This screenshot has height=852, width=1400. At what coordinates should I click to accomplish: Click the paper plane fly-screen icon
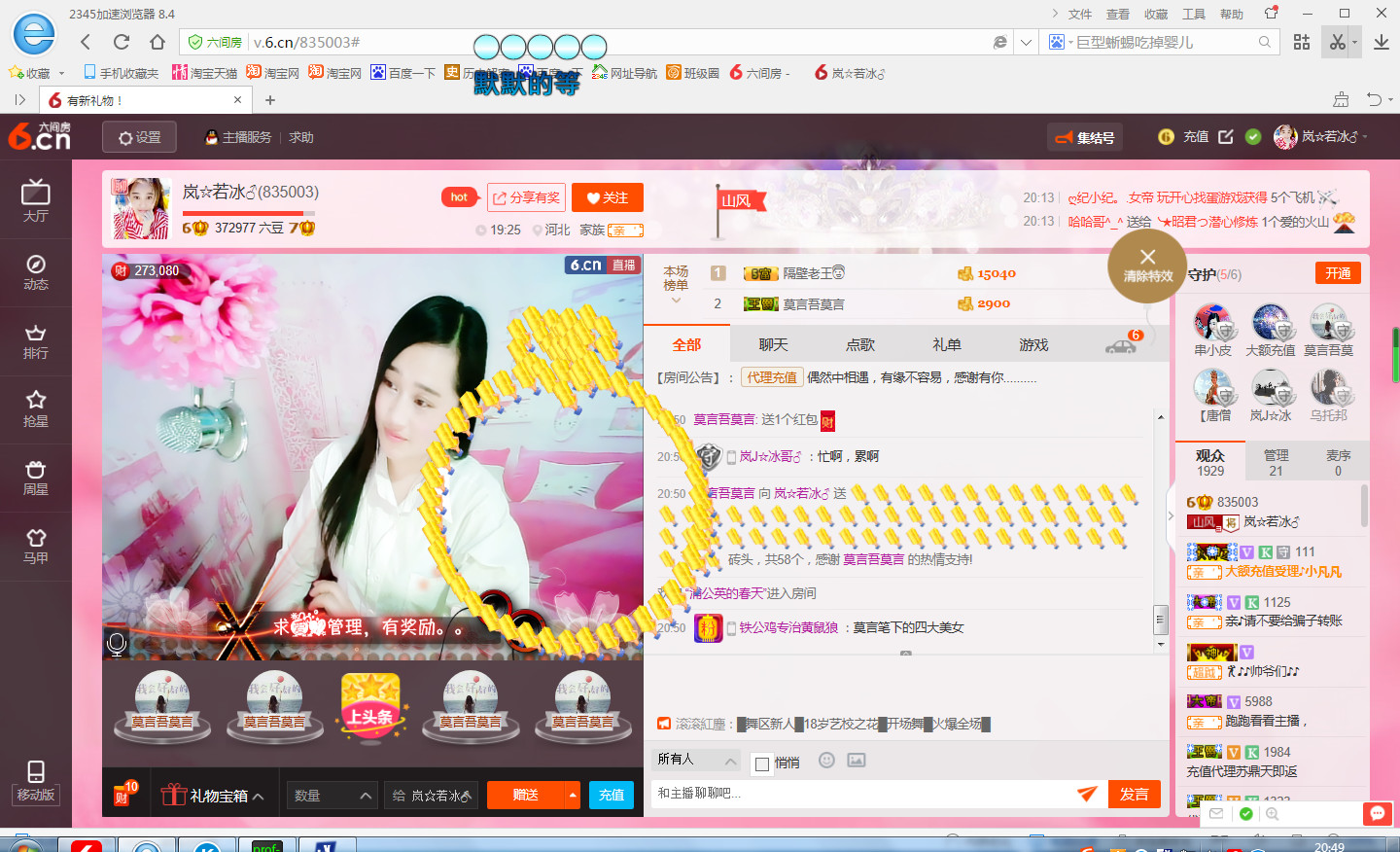(1087, 794)
